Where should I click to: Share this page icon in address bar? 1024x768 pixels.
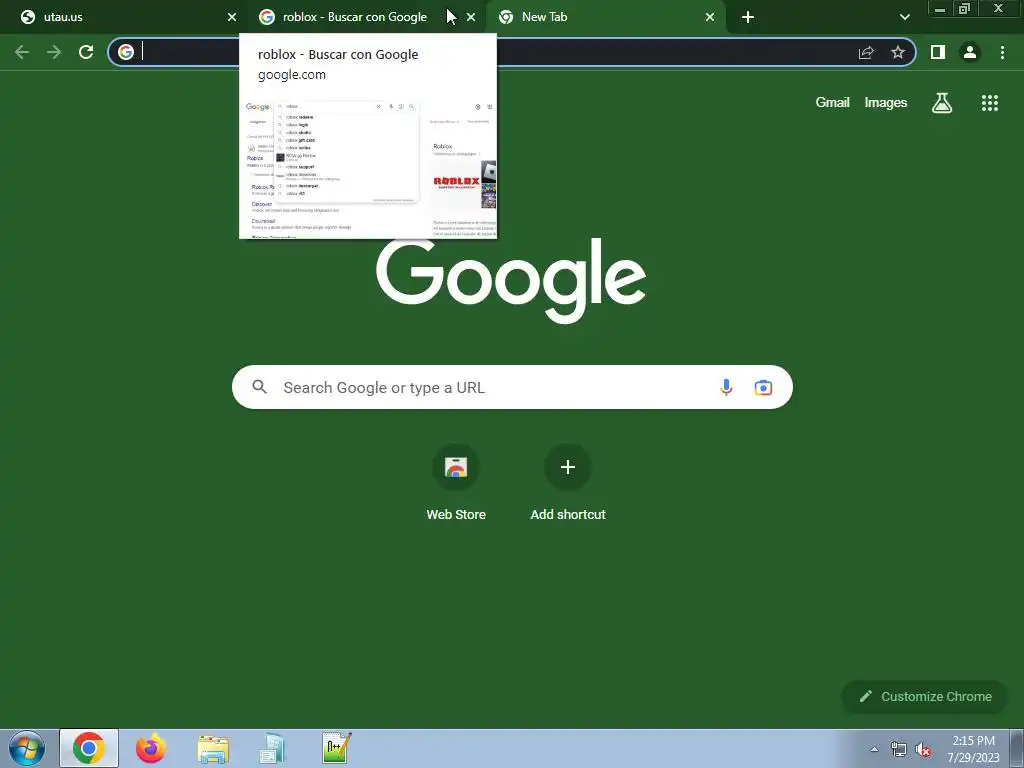[866, 52]
